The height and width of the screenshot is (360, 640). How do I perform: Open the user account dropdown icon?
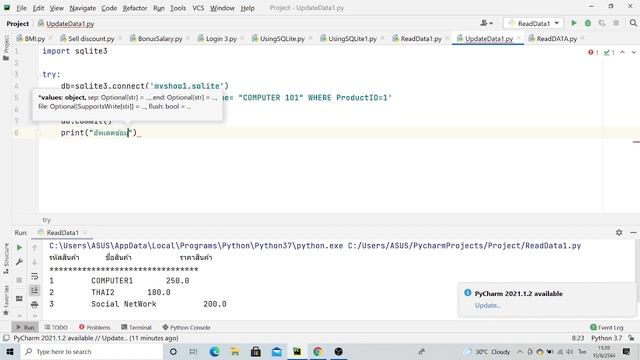point(486,23)
